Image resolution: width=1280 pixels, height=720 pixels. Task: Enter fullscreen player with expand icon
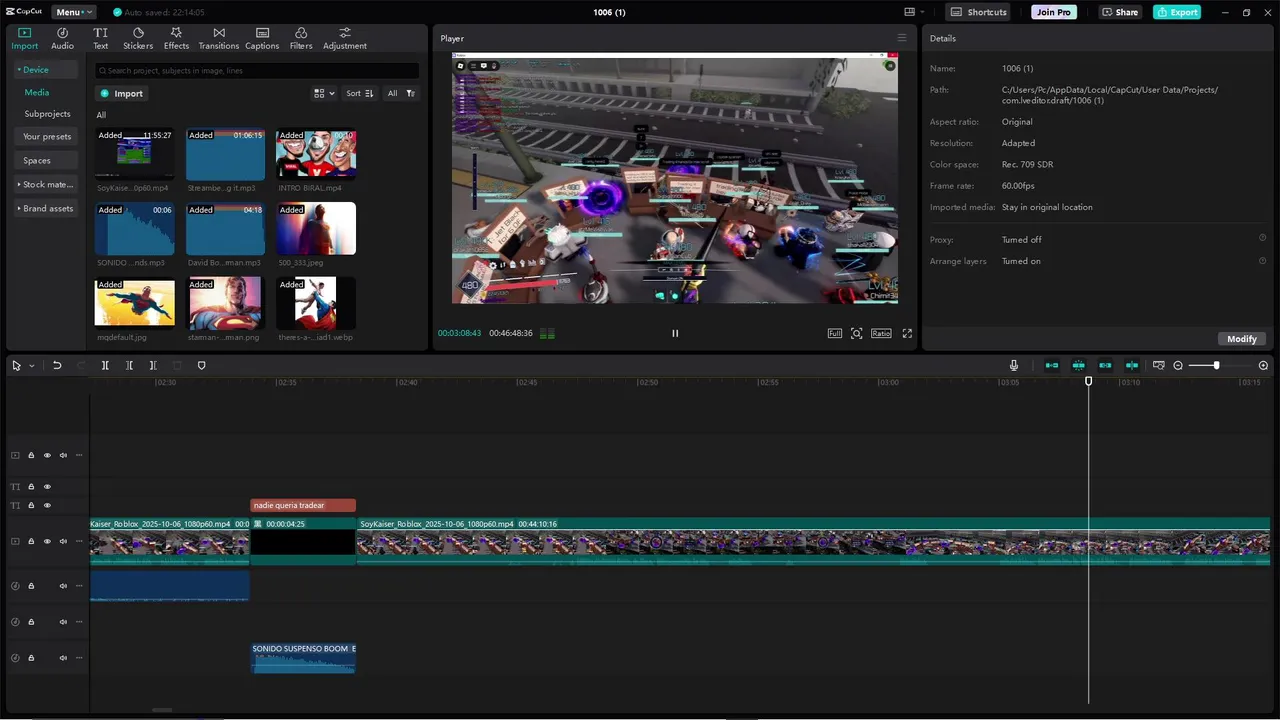[907, 333]
